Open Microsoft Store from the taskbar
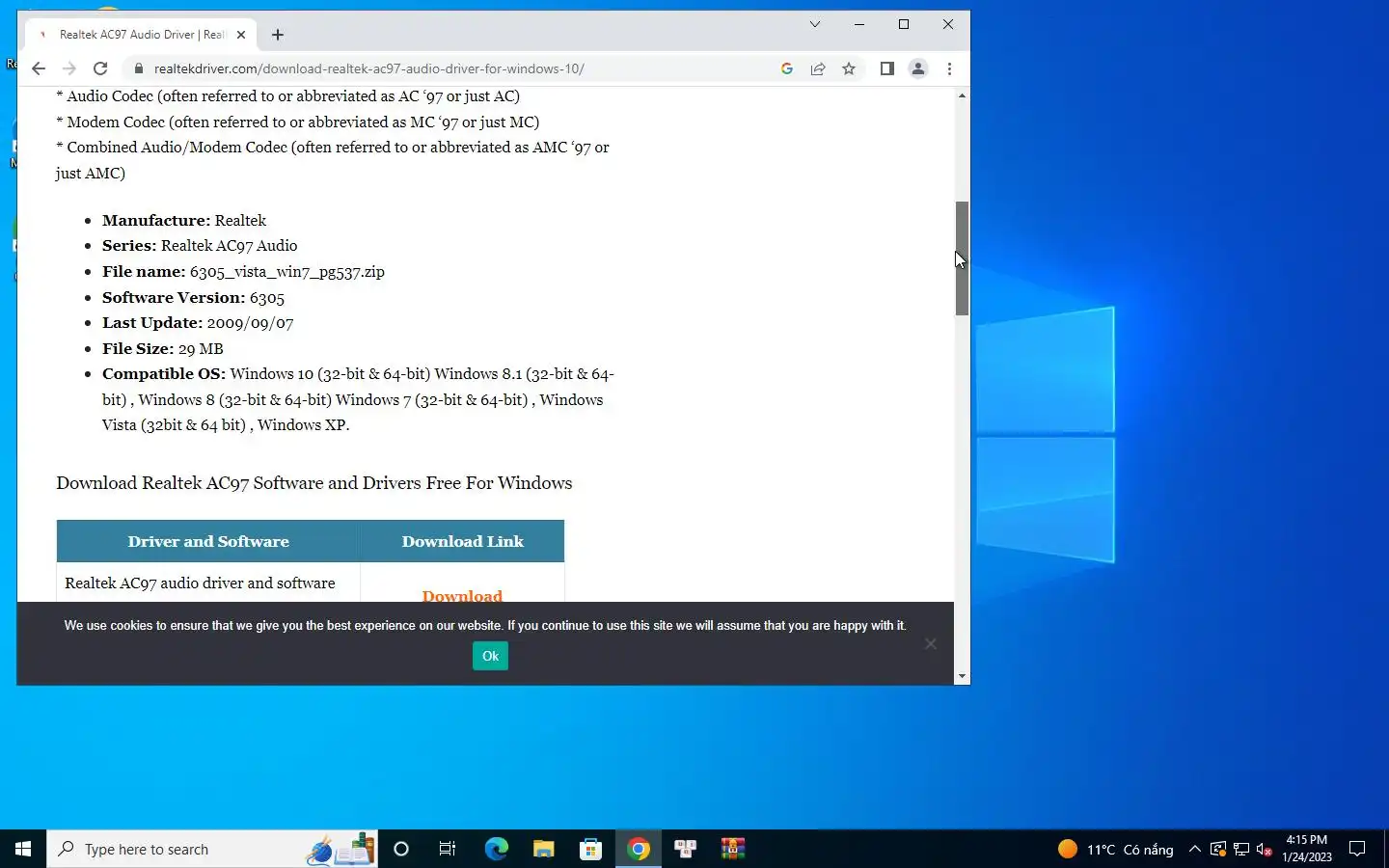Screen dimensions: 1389x868 [590, 849]
